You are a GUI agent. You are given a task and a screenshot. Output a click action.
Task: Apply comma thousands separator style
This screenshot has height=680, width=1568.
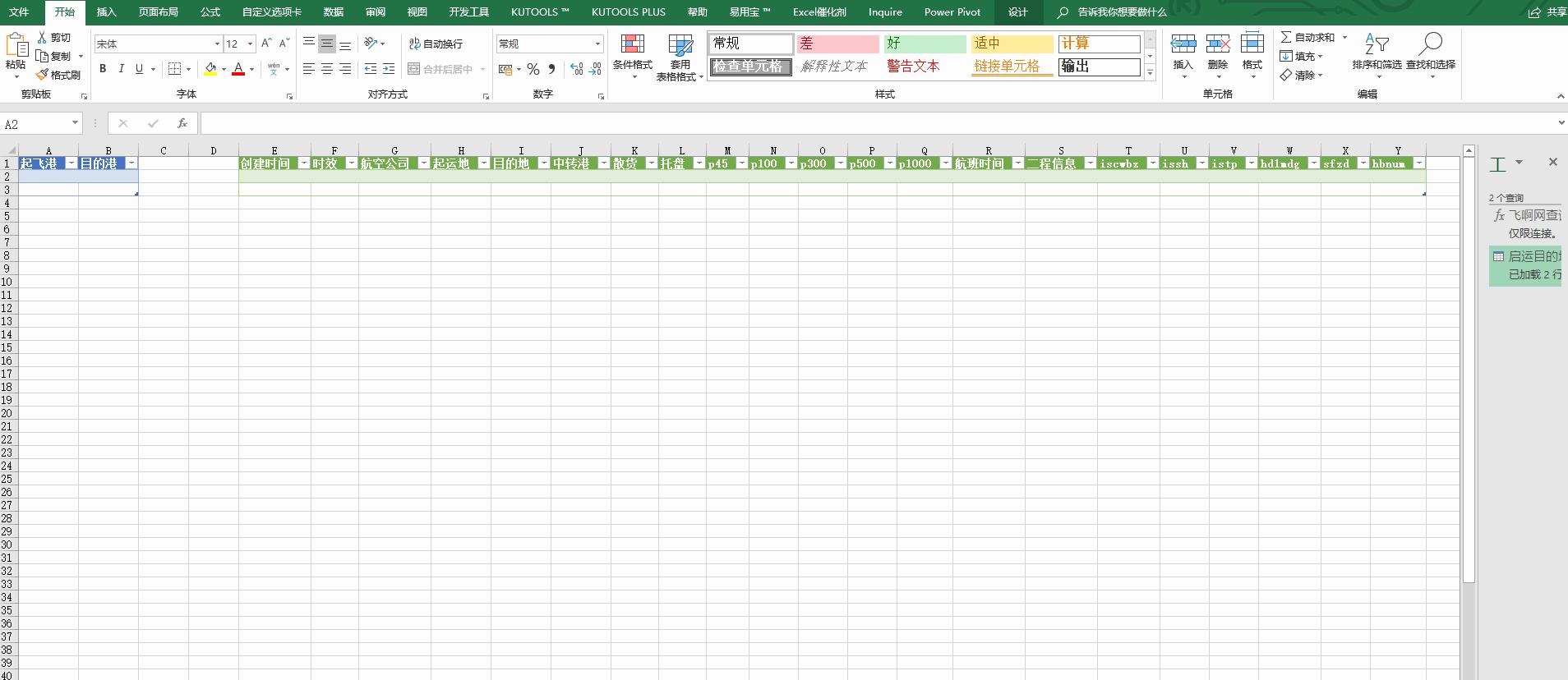pos(551,69)
